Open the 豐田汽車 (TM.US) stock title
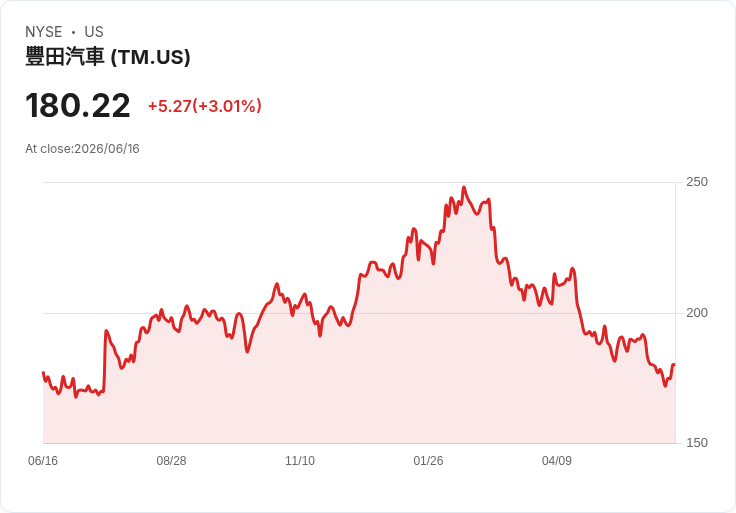The image size is (736, 513). tap(108, 57)
